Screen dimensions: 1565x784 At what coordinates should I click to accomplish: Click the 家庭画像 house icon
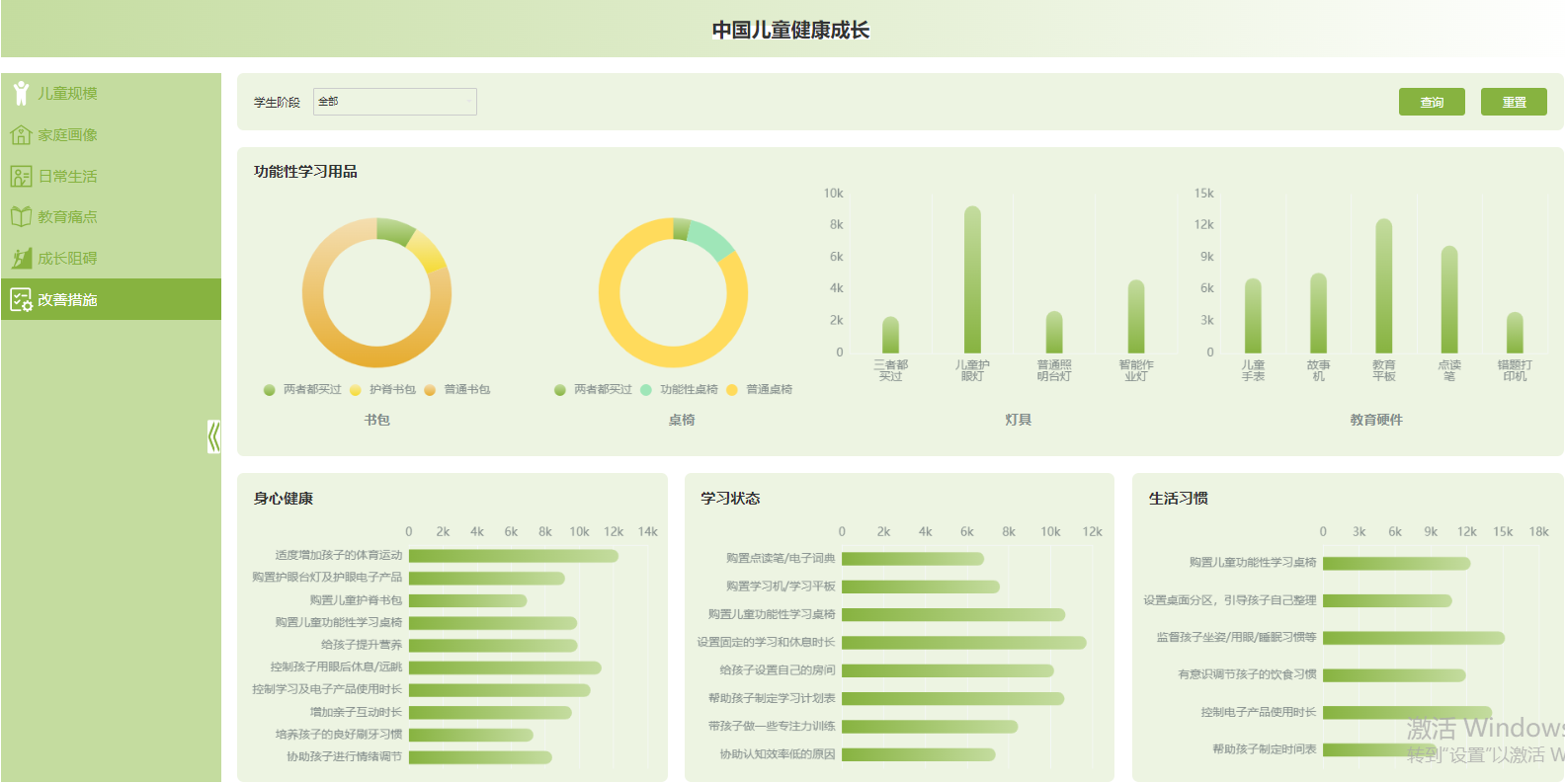21,134
